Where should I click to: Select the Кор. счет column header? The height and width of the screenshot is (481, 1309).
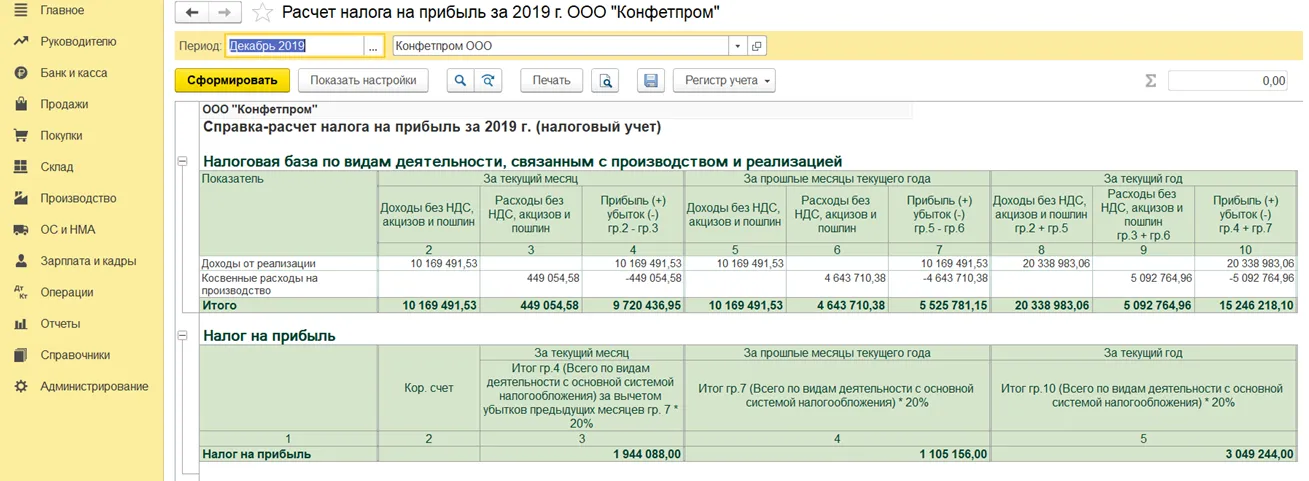pyautogui.click(x=429, y=388)
